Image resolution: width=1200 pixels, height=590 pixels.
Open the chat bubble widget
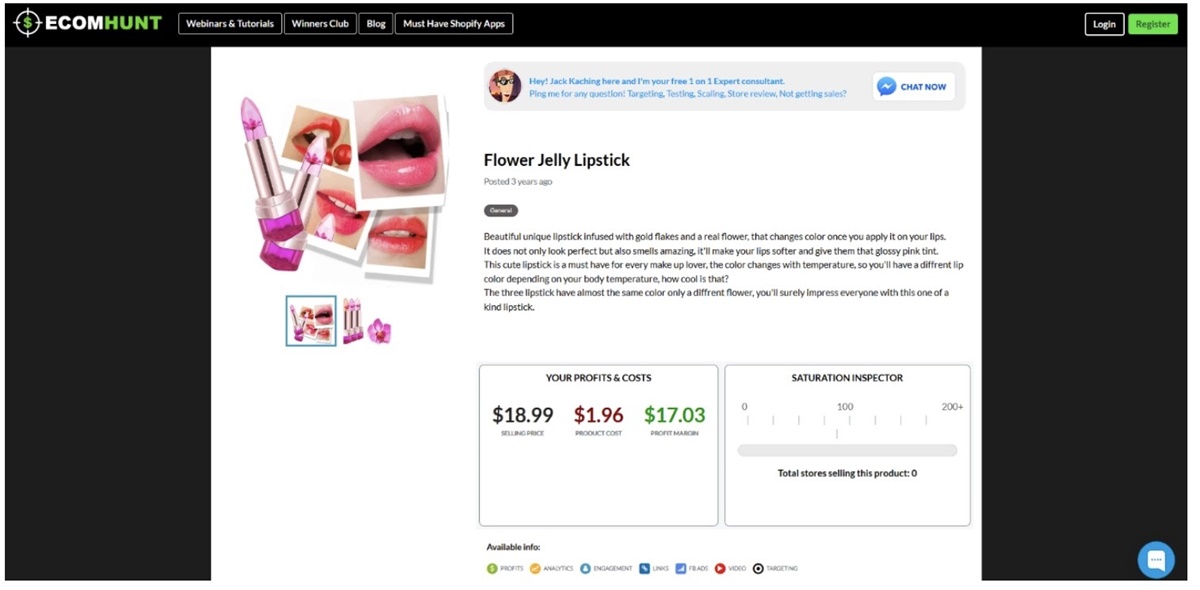click(1156, 559)
